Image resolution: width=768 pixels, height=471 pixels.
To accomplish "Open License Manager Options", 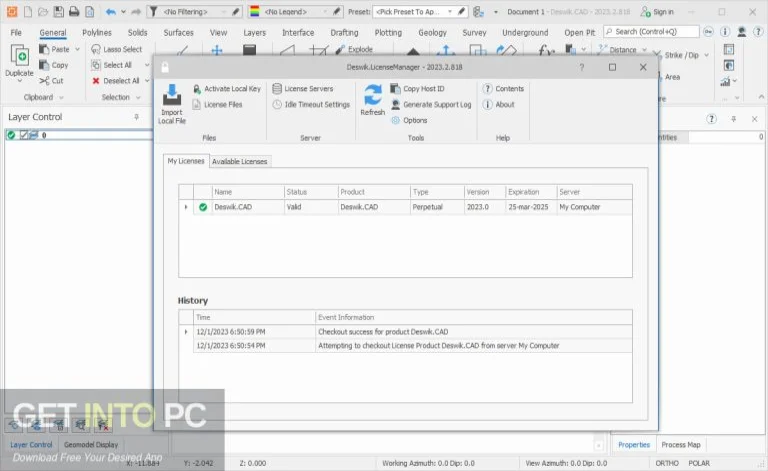I will click(x=409, y=120).
